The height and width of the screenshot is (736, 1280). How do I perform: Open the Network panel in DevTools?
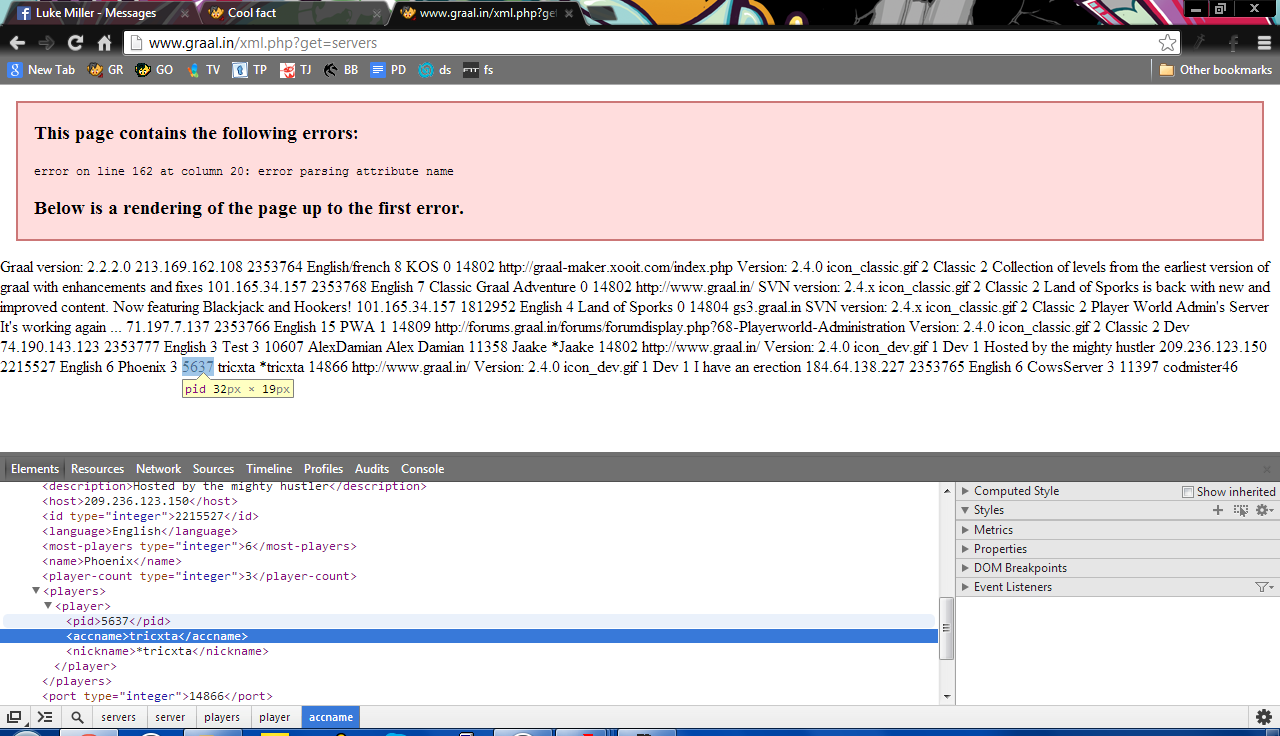[x=159, y=469]
